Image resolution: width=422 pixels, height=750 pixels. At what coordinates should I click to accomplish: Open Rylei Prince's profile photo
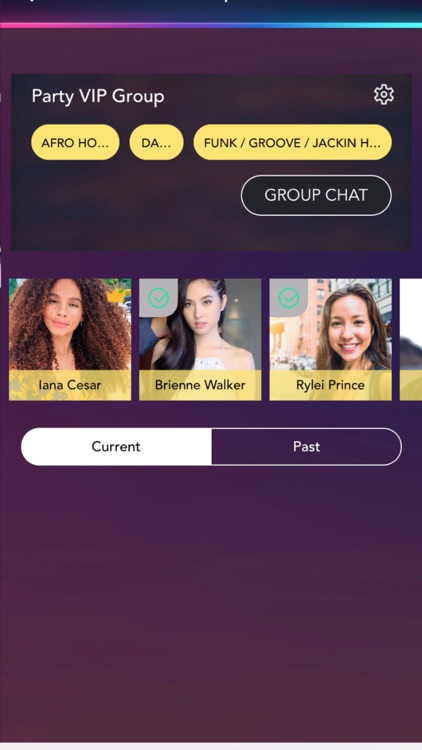pos(331,324)
